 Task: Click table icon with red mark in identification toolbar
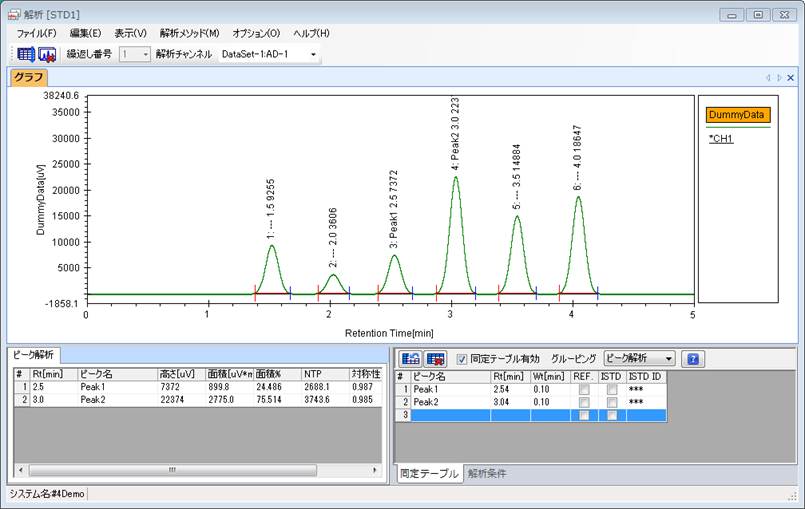coord(435,358)
